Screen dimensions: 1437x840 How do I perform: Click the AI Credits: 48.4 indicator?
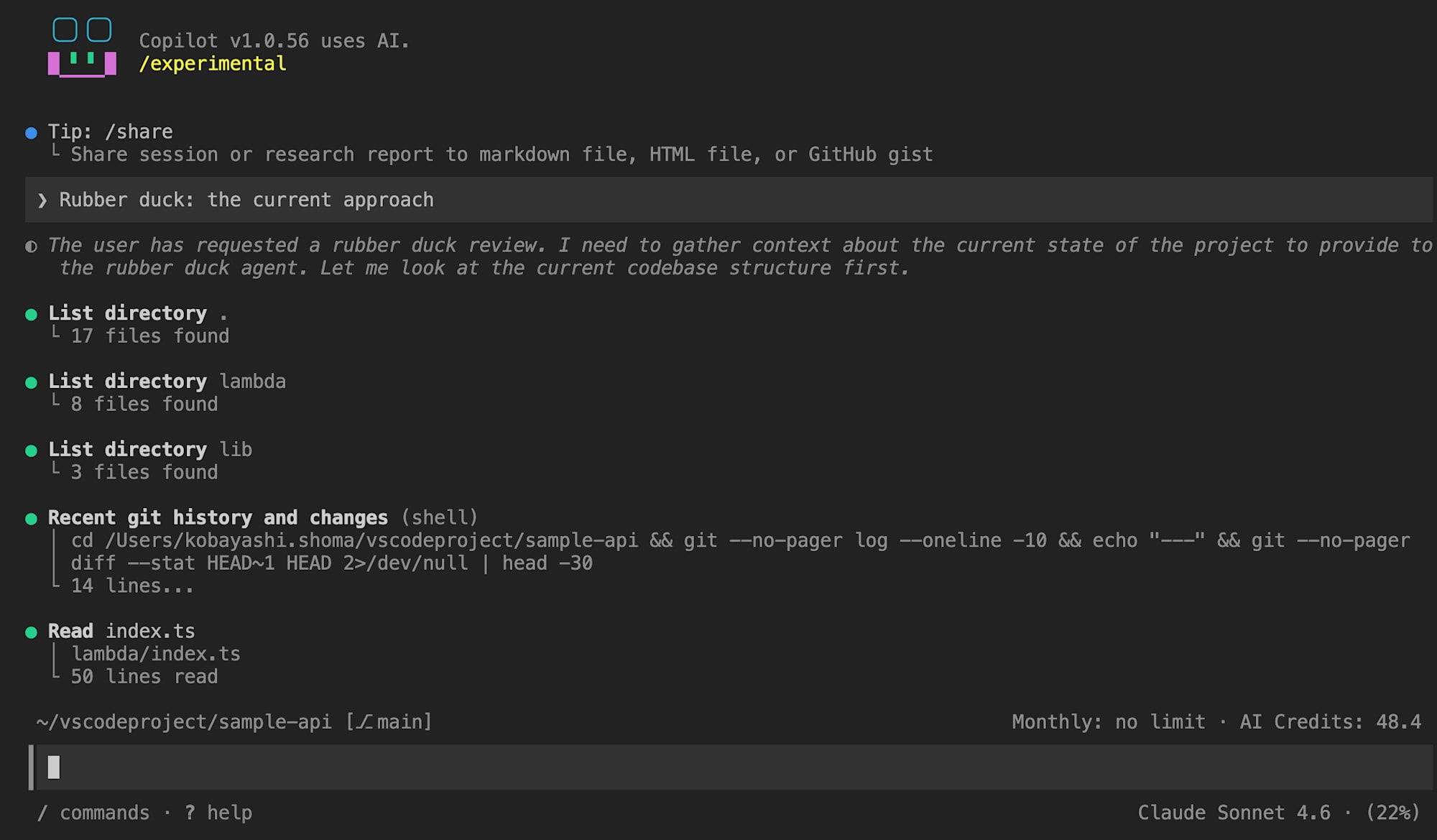pos(1331,721)
